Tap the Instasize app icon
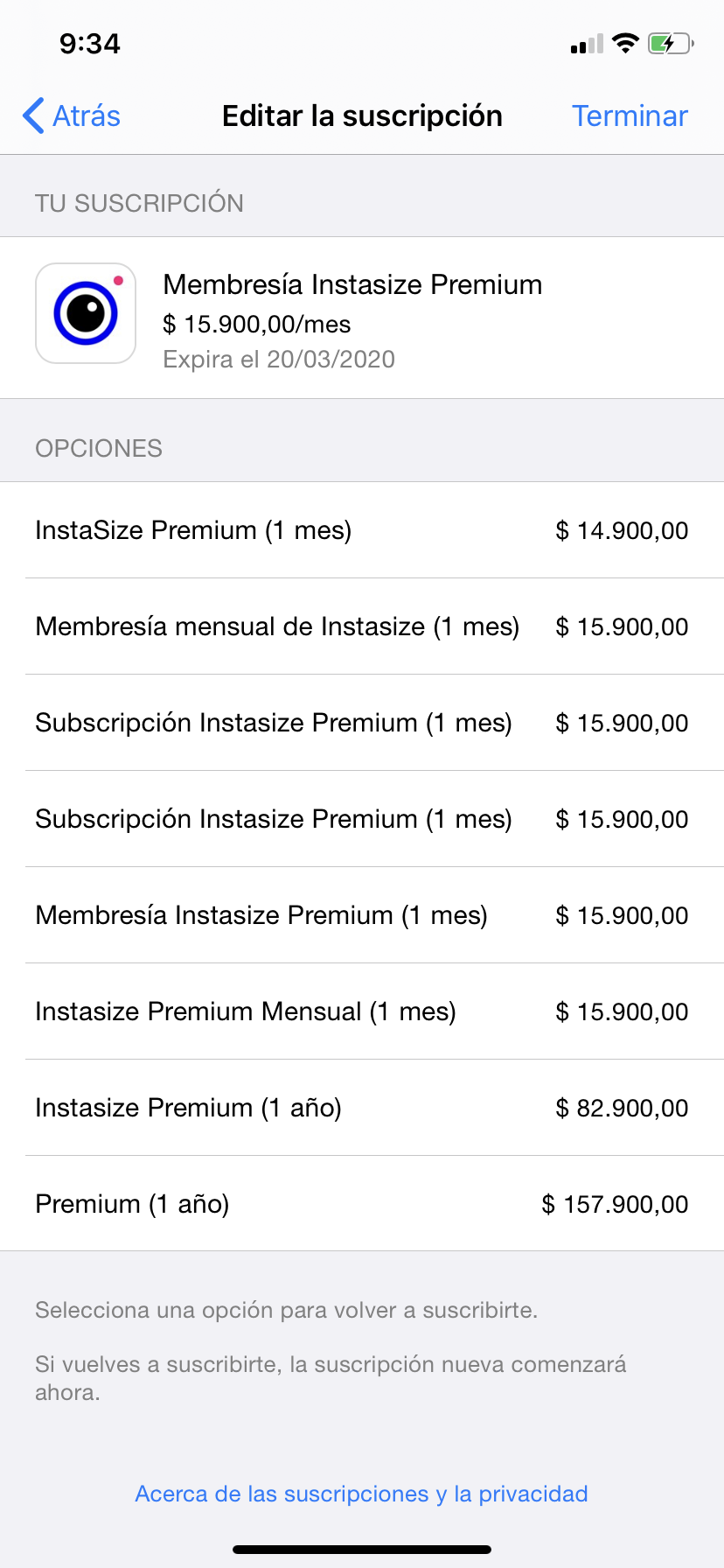The width and height of the screenshot is (724, 1568). (86, 313)
